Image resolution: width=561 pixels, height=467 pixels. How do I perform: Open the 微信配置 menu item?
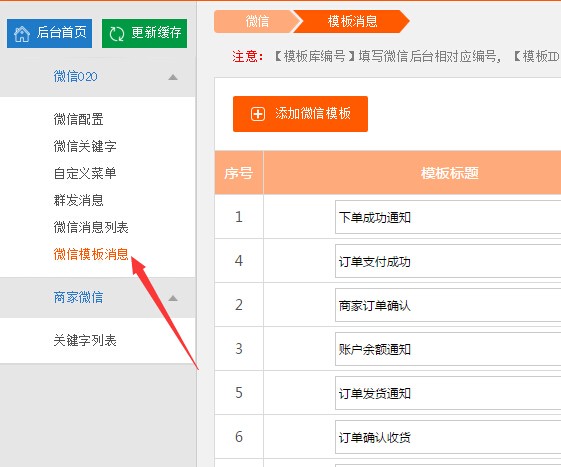pyautogui.click(x=78, y=119)
